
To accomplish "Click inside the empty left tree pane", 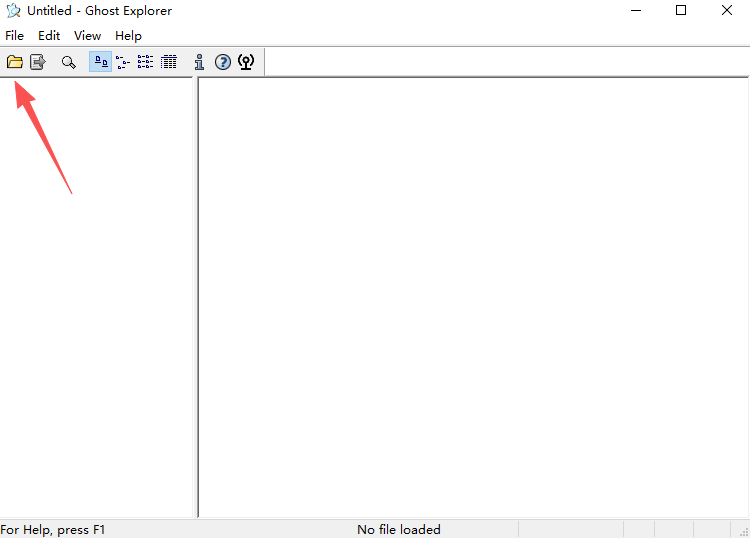I will click(96, 296).
